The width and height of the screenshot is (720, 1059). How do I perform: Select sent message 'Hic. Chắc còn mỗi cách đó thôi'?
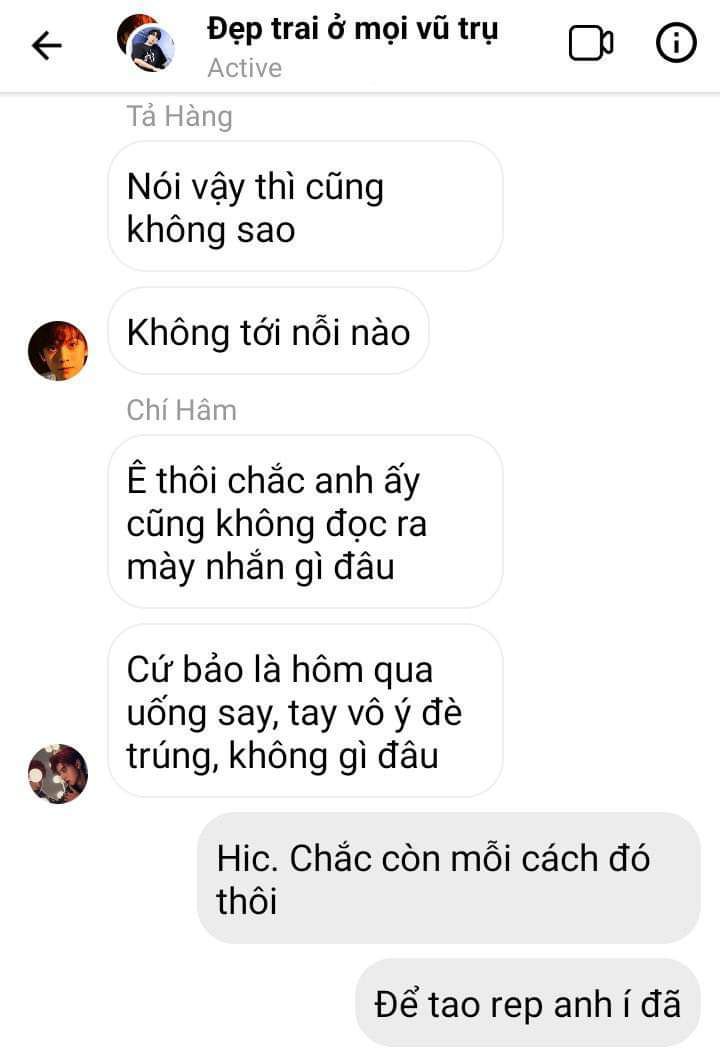[x=448, y=878]
